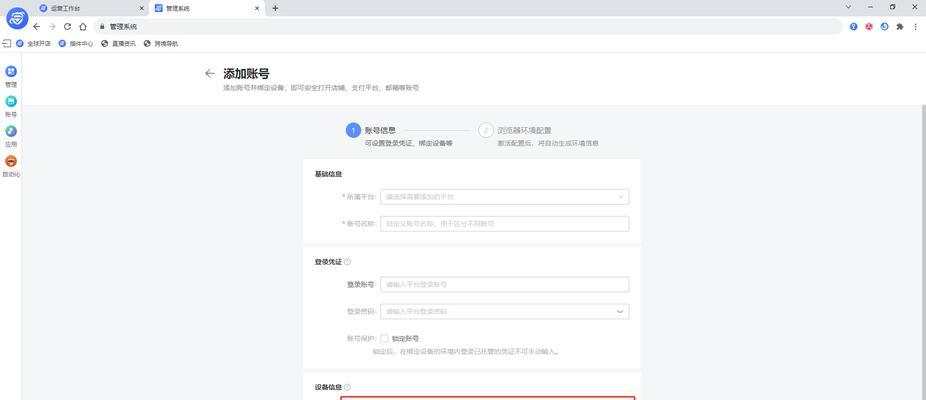Open the three-dot browser menu
Screen dimensions: 926x400
(915, 27)
